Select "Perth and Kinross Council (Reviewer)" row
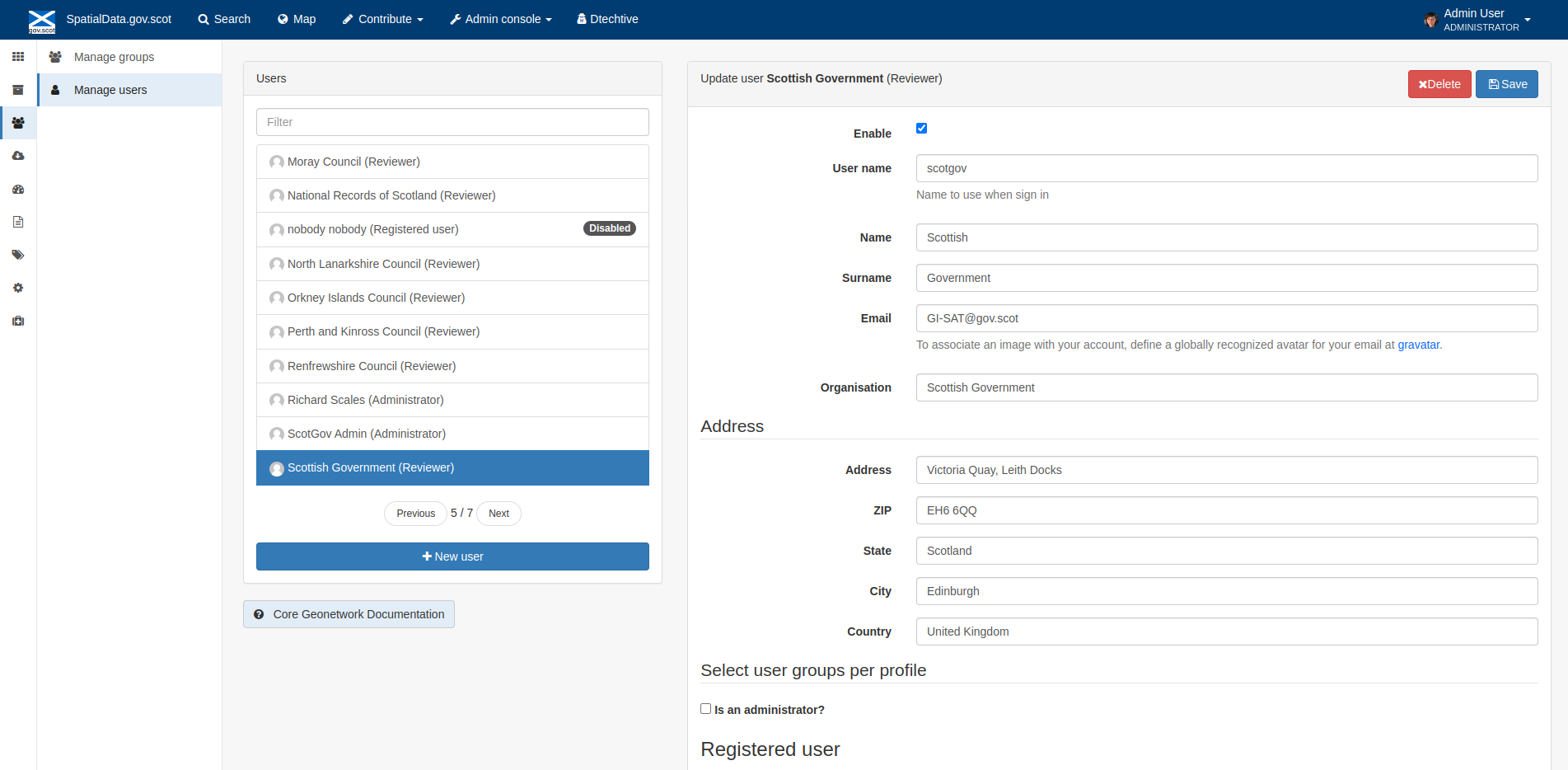The image size is (1568, 770). click(452, 331)
